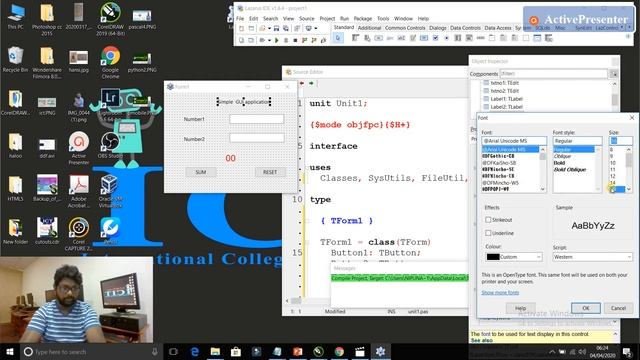Click the Open folder icon in Lazarus toolbar

262,28
